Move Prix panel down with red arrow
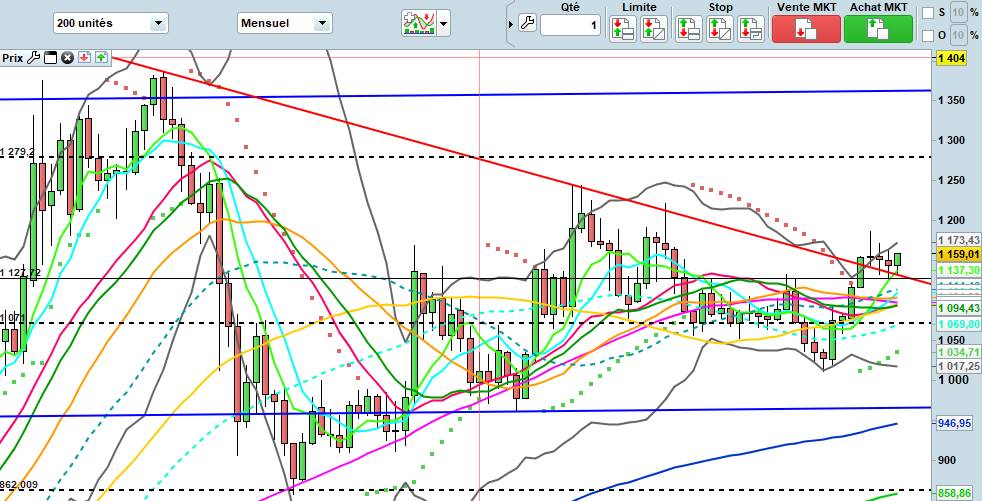Viewport: 982px width, 501px height. click(84, 58)
